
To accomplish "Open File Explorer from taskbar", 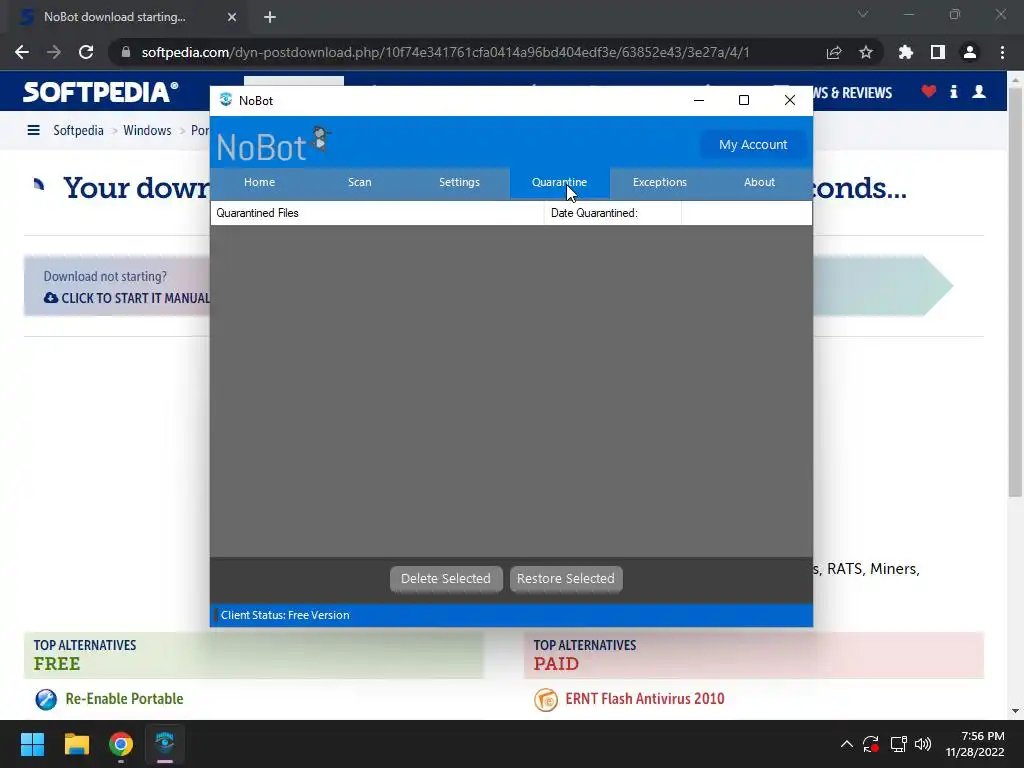I will click(76, 744).
